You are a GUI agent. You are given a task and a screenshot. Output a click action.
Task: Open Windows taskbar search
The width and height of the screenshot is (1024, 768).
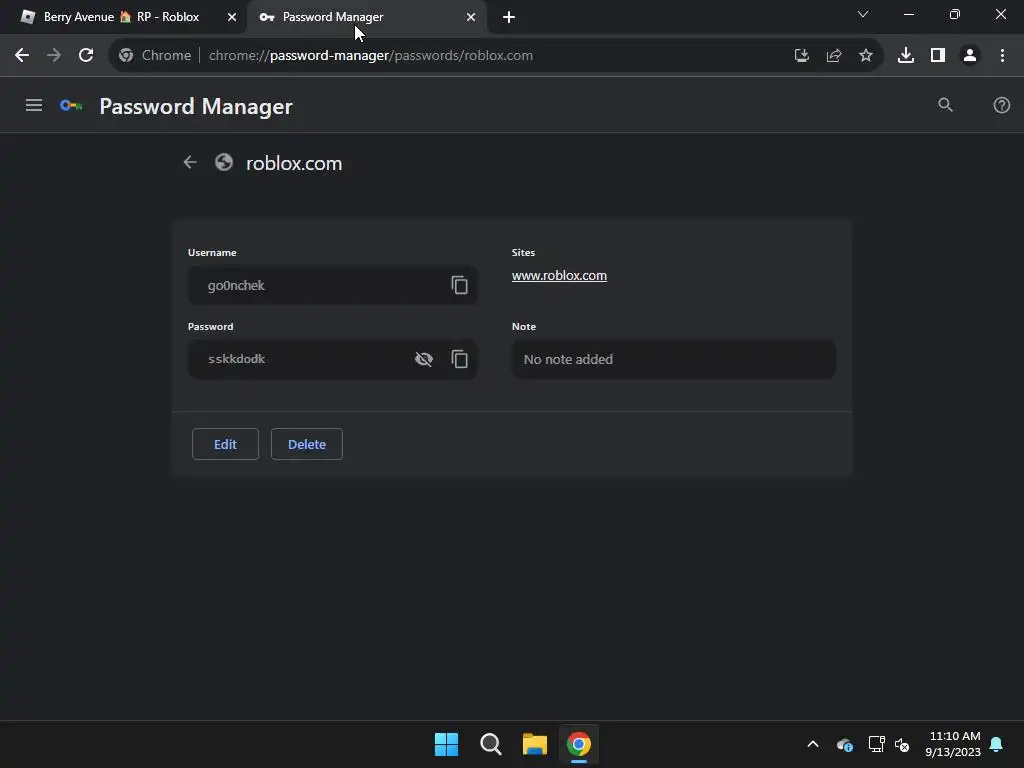(x=490, y=744)
